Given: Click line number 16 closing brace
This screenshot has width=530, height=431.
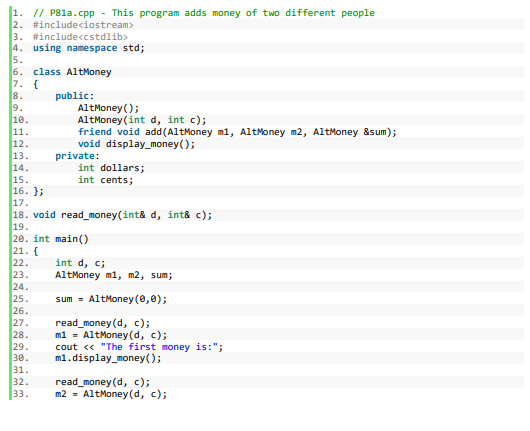Looking at the screenshot, I should (38, 191).
